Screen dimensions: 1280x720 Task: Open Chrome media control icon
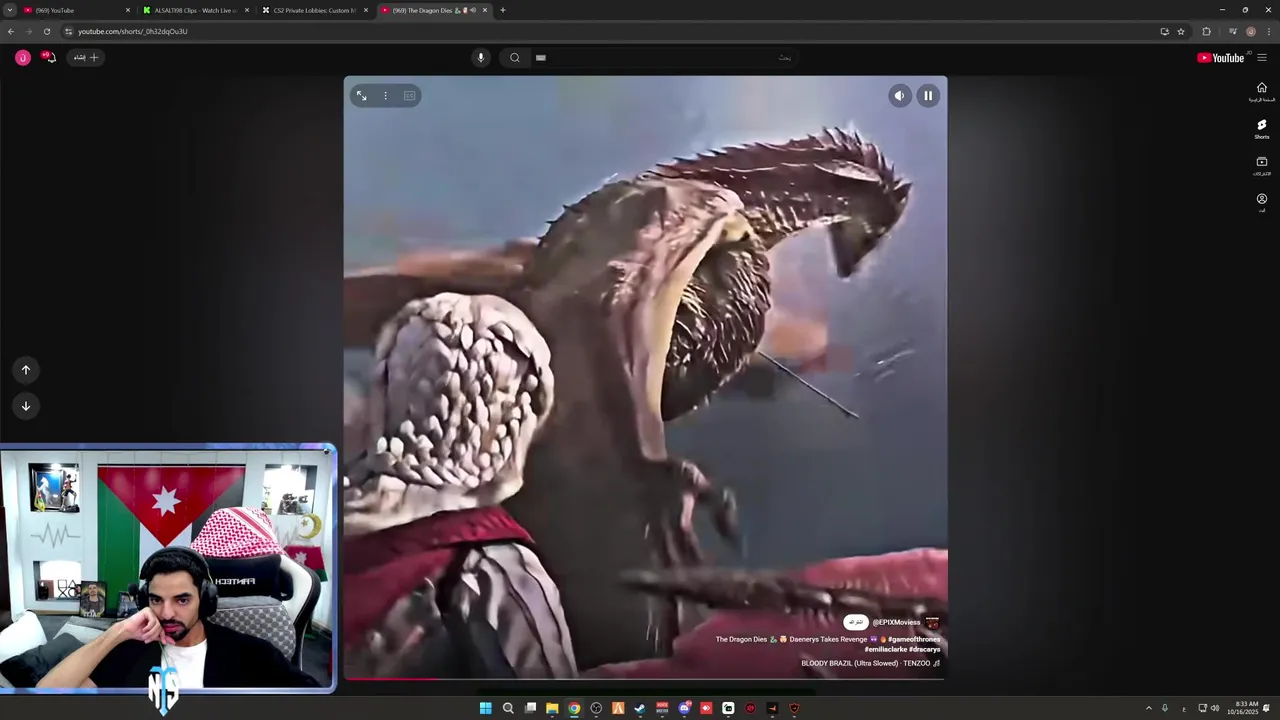[1233, 31]
